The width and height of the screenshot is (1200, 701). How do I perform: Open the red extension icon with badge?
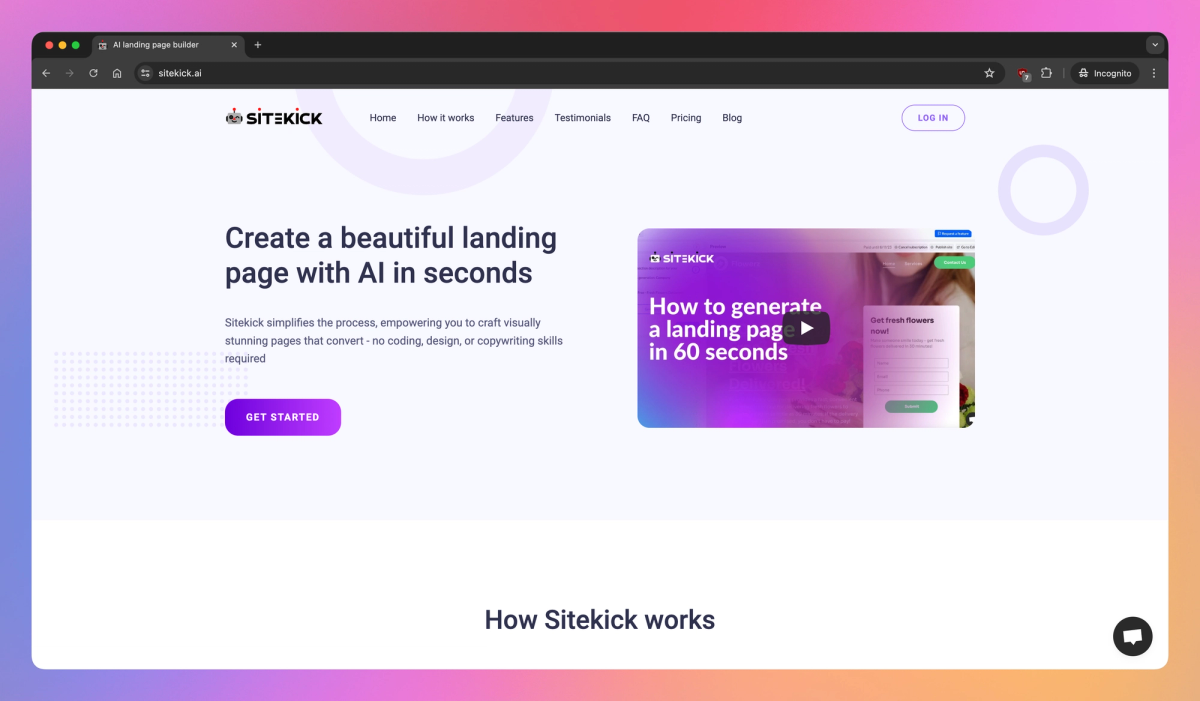(1023, 74)
